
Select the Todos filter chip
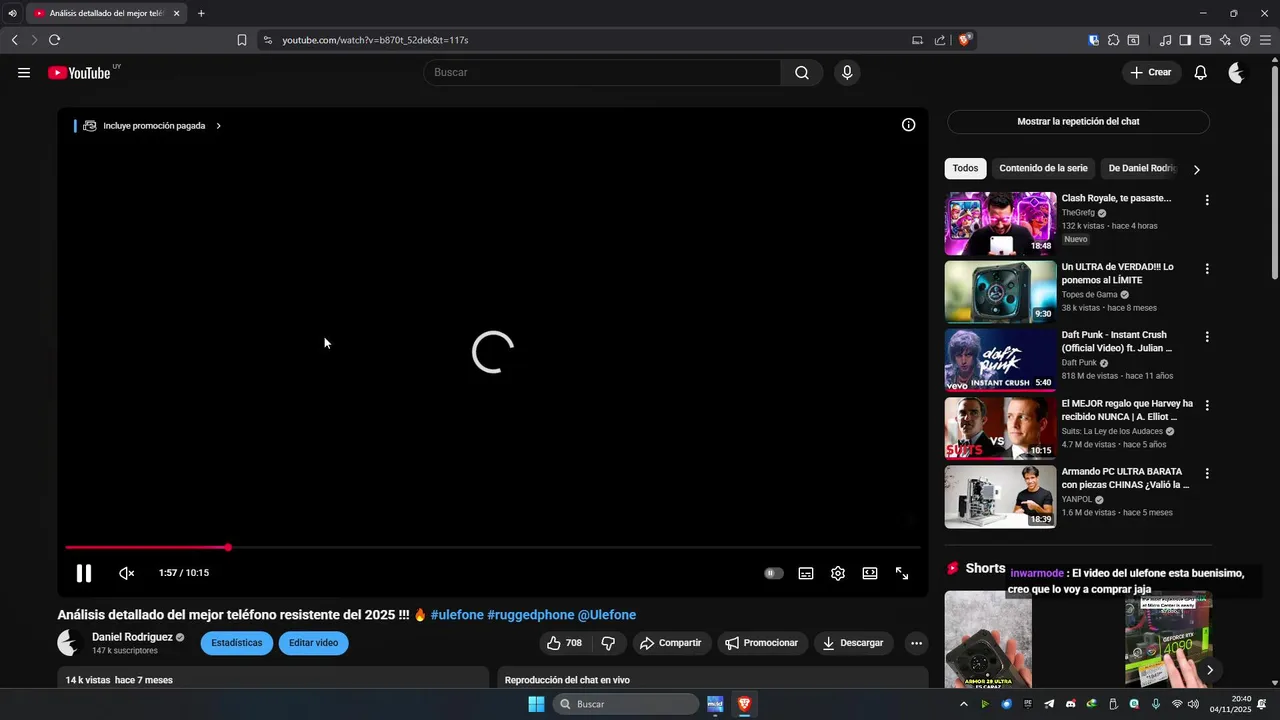[x=965, y=168]
